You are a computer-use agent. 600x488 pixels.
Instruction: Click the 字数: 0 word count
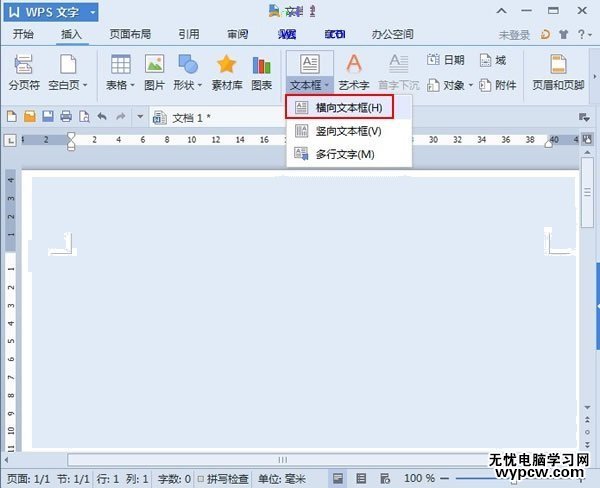point(174,479)
